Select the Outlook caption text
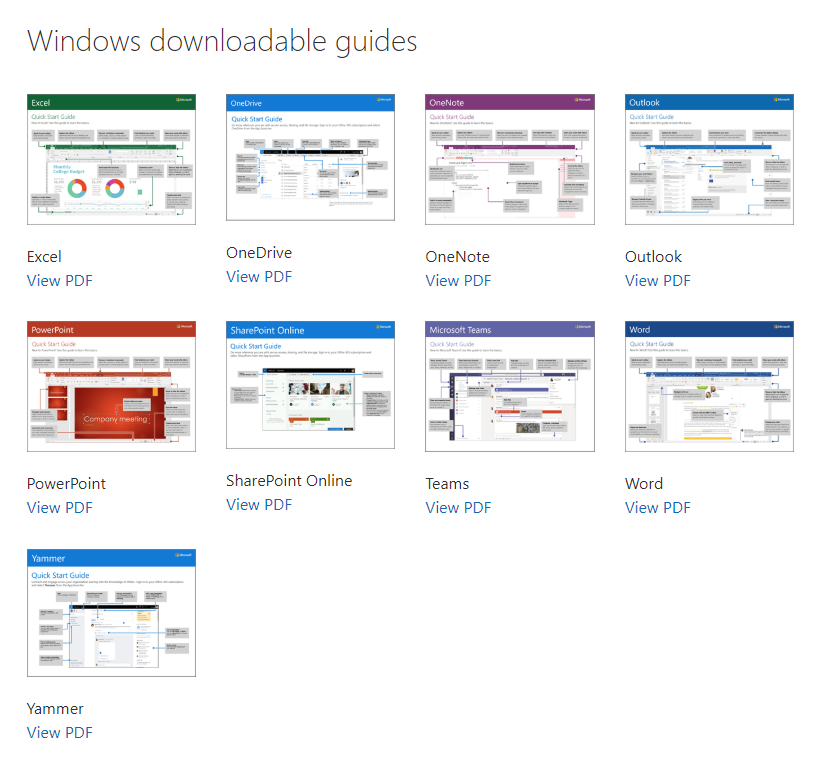Image resolution: width=827 pixels, height=764 pixels. (653, 257)
